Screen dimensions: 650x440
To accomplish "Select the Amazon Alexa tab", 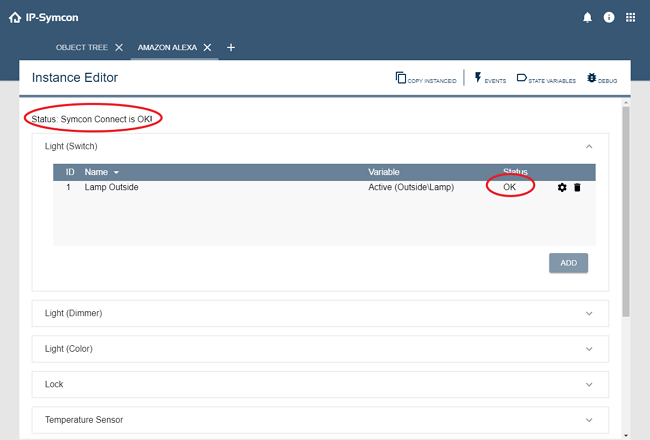I will click(167, 47).
